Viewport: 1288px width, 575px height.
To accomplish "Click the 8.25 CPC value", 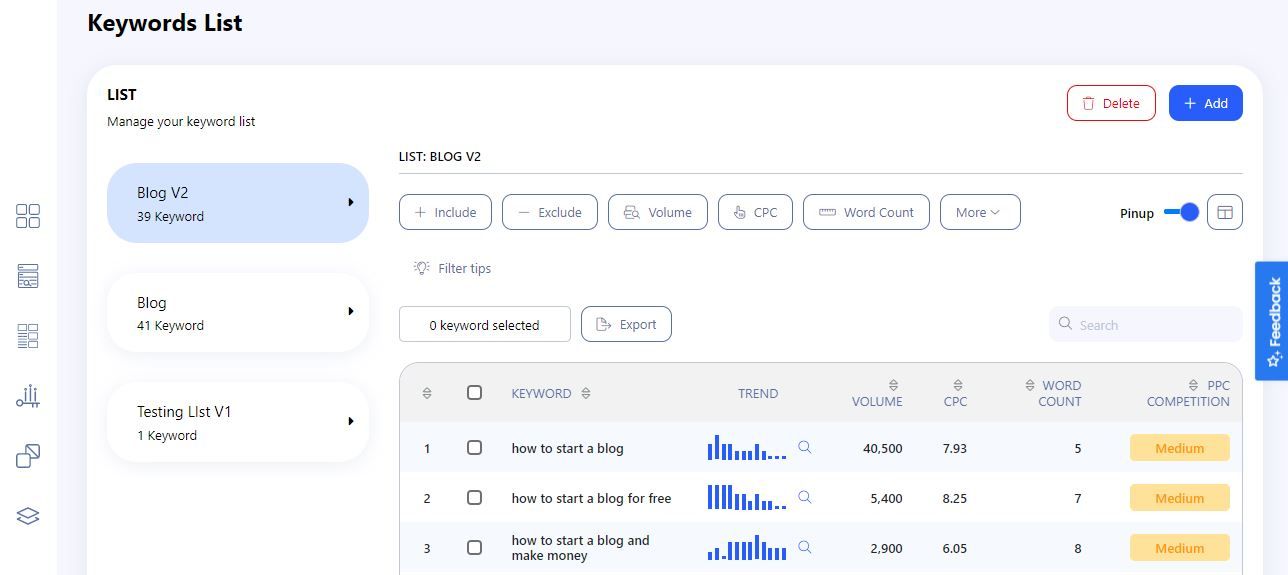I will point(955,498).
